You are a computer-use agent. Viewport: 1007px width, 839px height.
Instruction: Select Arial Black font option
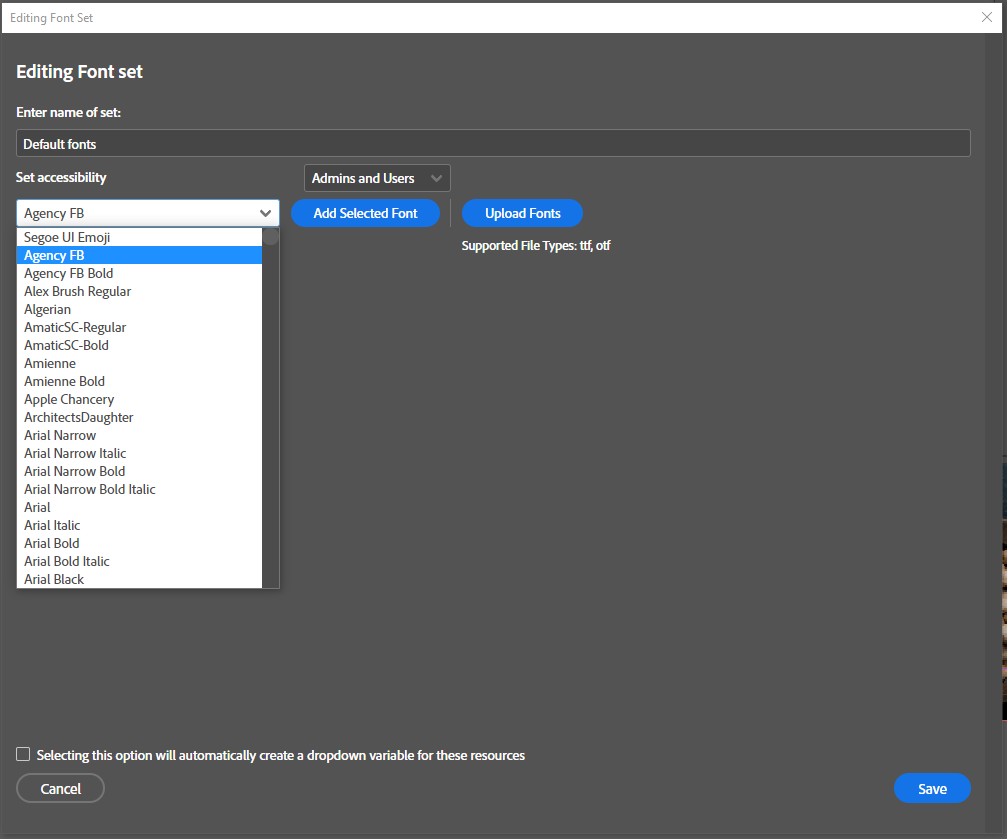coord(54,579)
